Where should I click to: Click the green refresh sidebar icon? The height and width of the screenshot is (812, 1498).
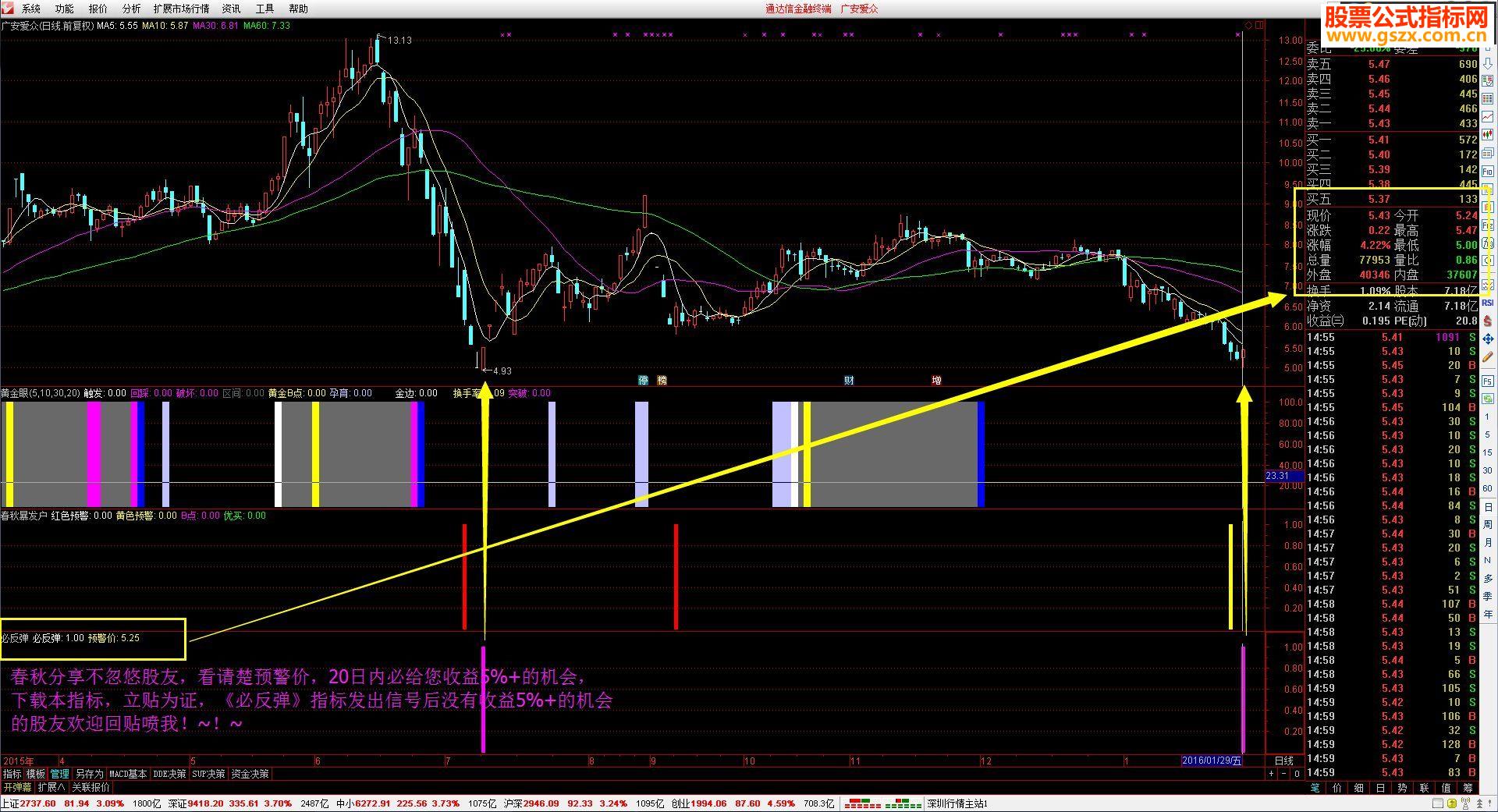click(x=1488, y=398)
